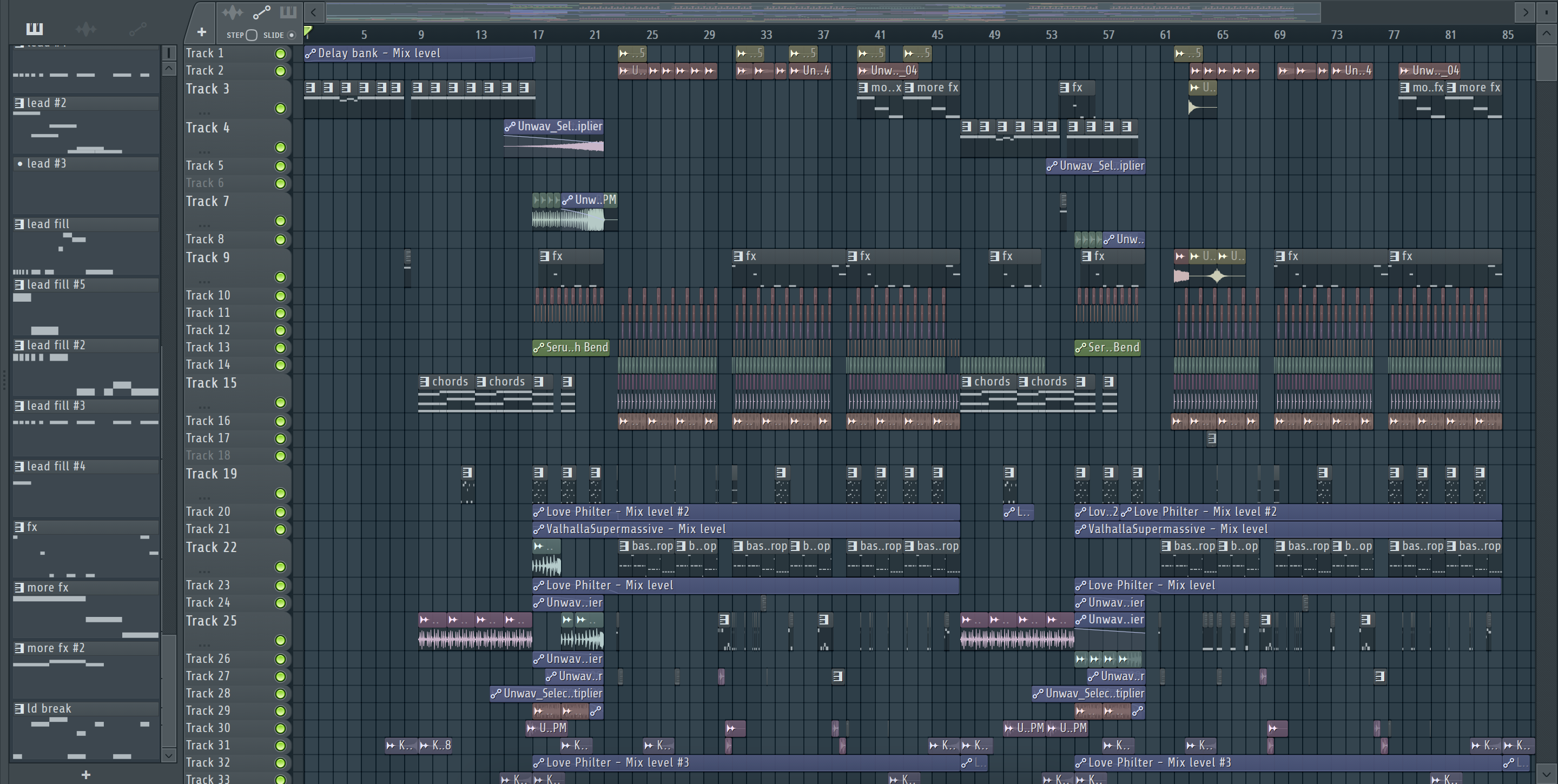Mute Track 1 with its green LED

280,54
